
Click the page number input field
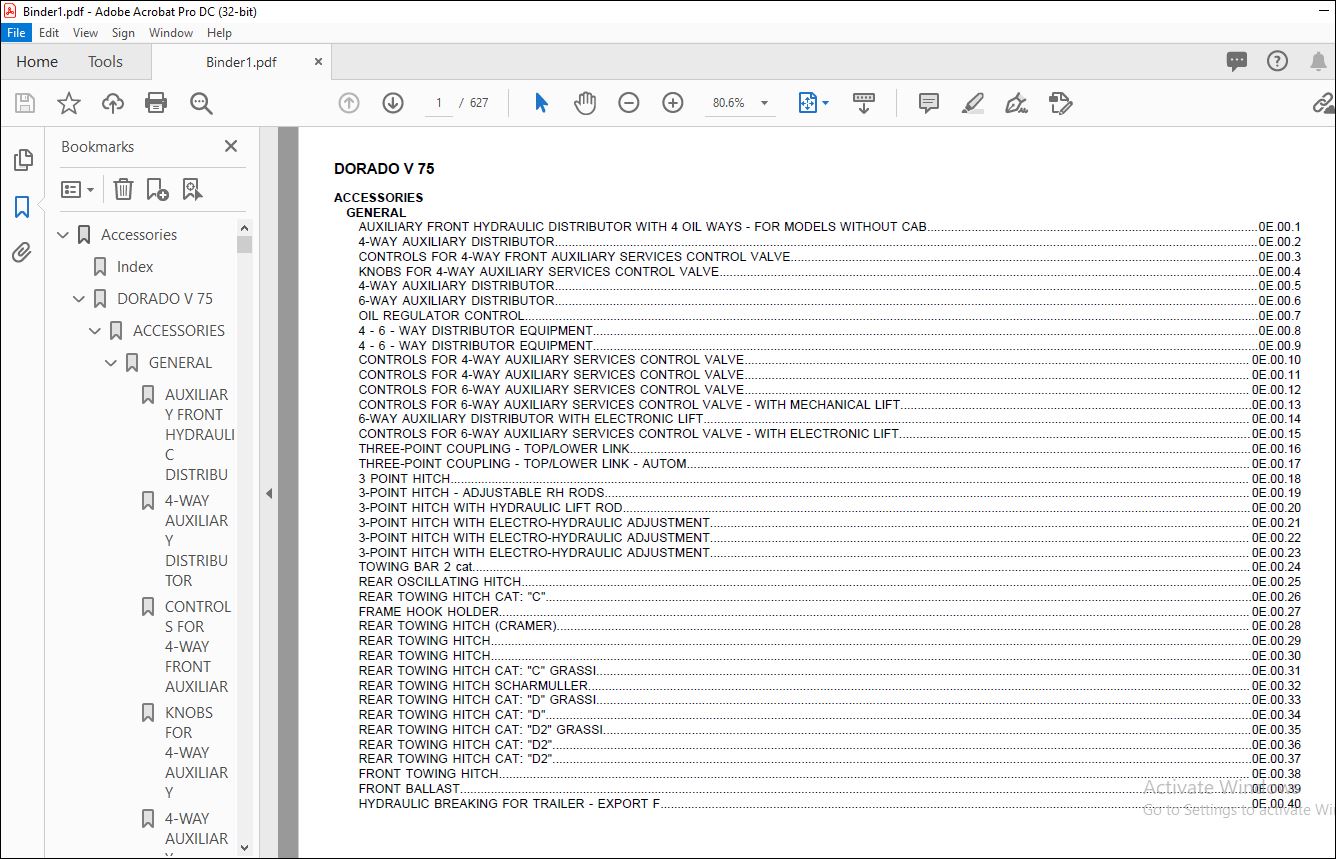pyautogui.click(x=438, y=103)
